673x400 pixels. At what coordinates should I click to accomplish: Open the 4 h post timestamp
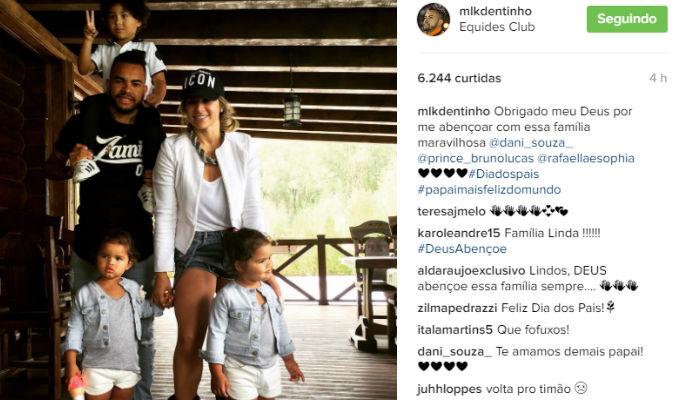(658, 78)
